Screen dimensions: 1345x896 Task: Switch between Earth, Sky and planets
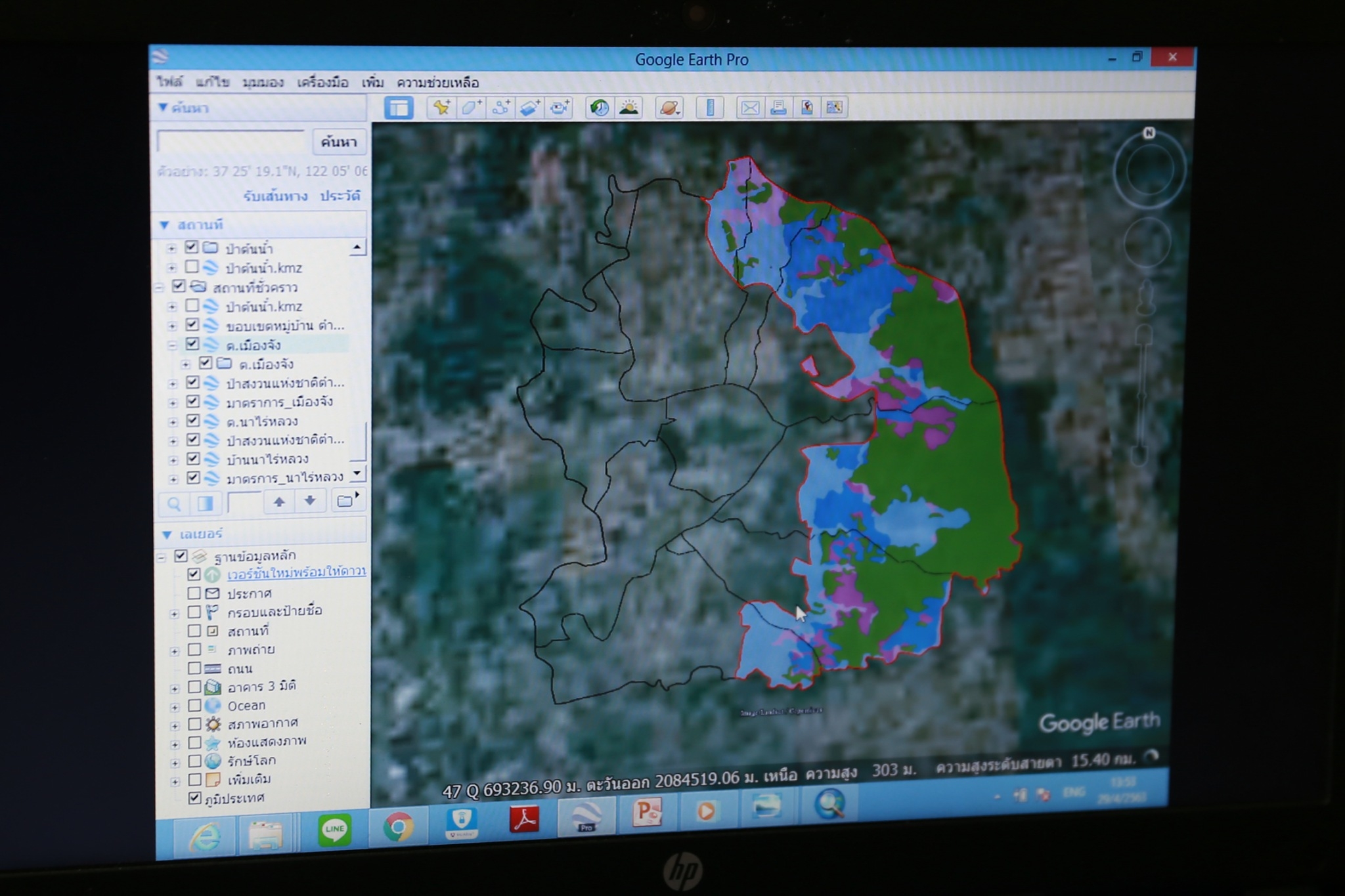point(669,107)
